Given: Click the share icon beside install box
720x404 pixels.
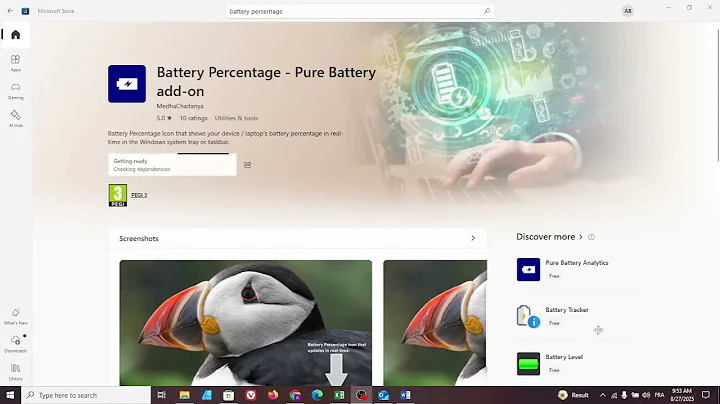Looking at the screenshot, I should pyautogui.click(x=248, y=165).
